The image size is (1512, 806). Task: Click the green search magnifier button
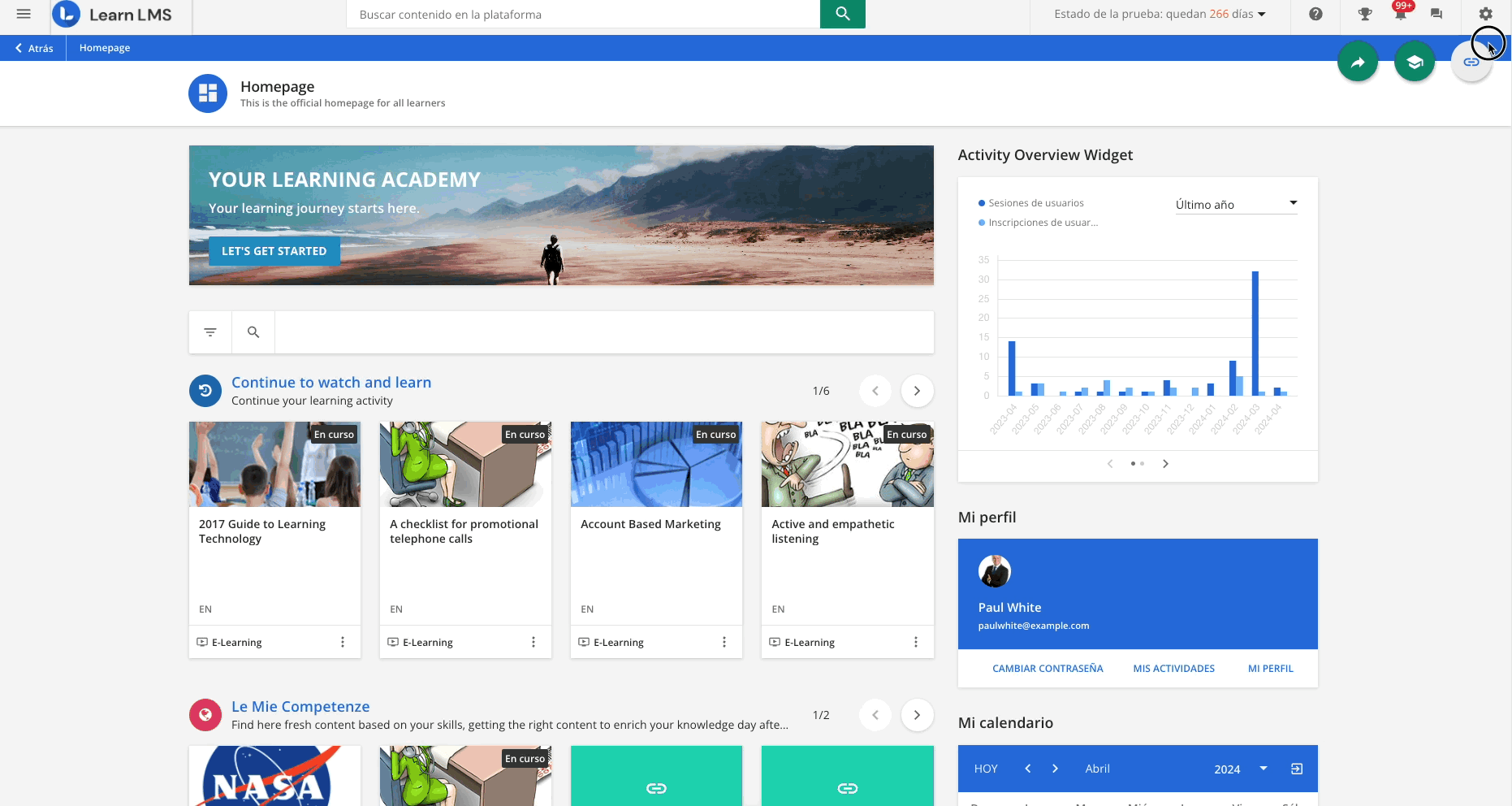pyautogui.click(x=842, y=14)
